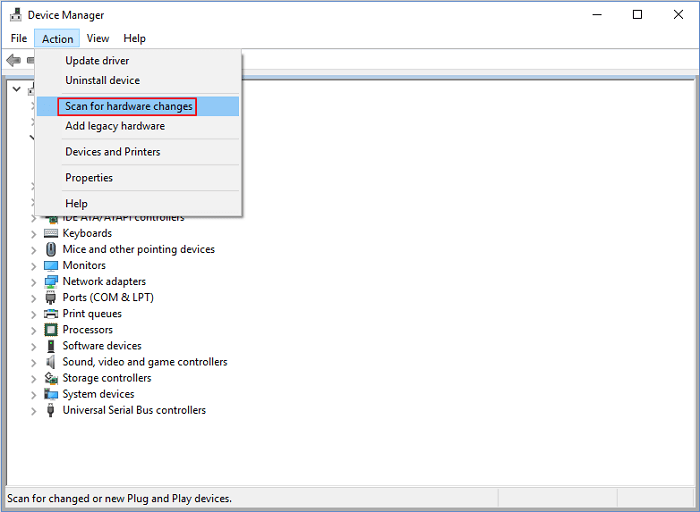Image resolution: width=700 pixels, height=512 pixels.
Task: Select Uninstall device menu entry
Action: click(x=102, y=80)
